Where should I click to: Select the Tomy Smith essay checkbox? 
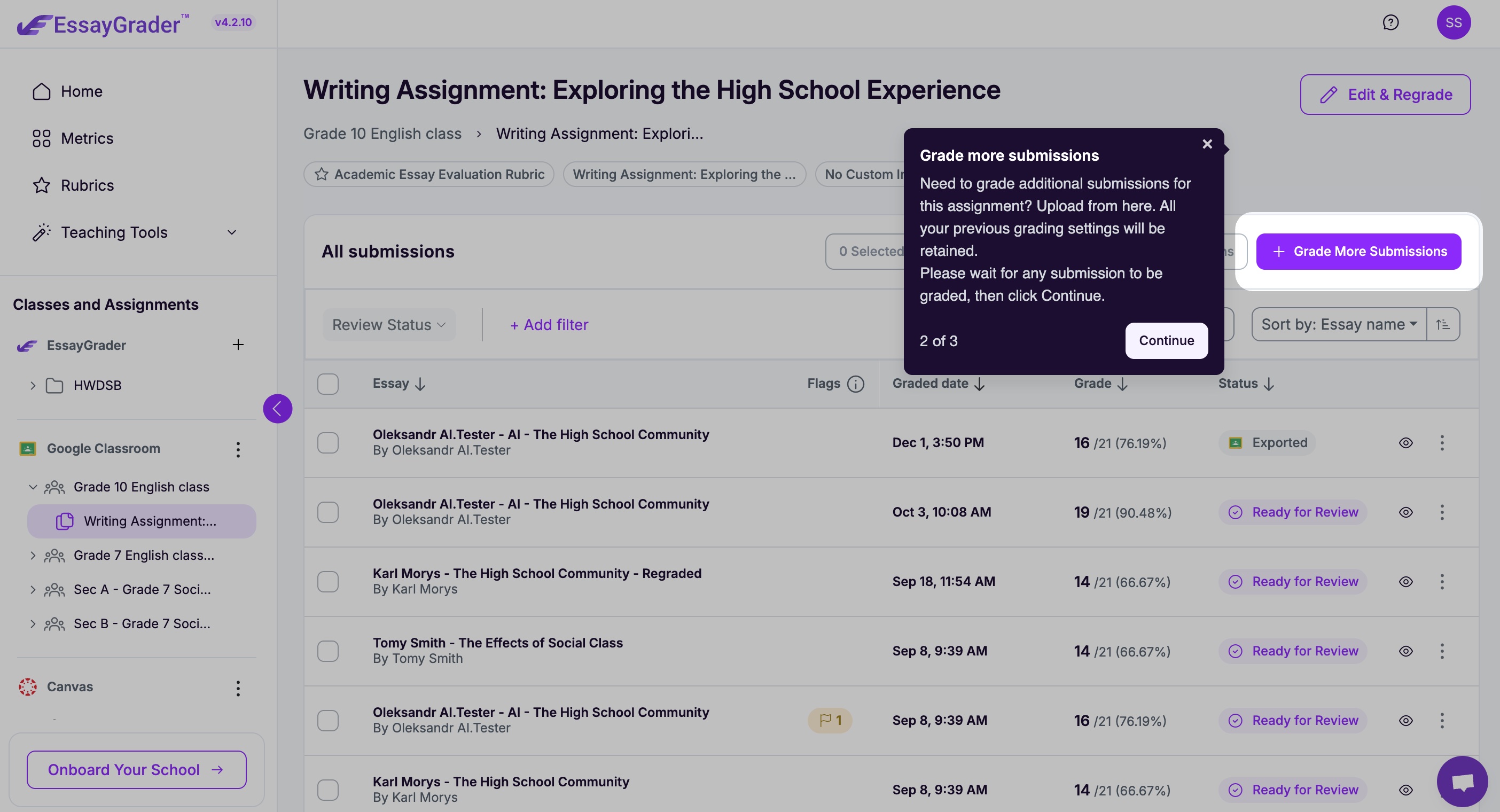[x=328, y=651]
